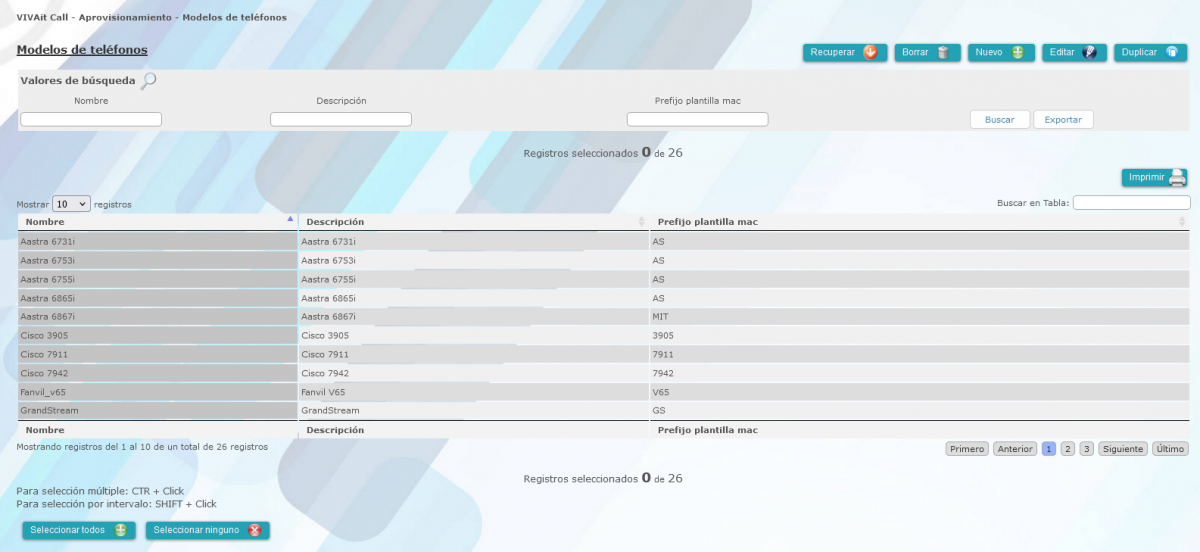Viewport: 1200px width, 552px height.
Task: Select the Aastra 6753i row name
Action: coord(157,260)
